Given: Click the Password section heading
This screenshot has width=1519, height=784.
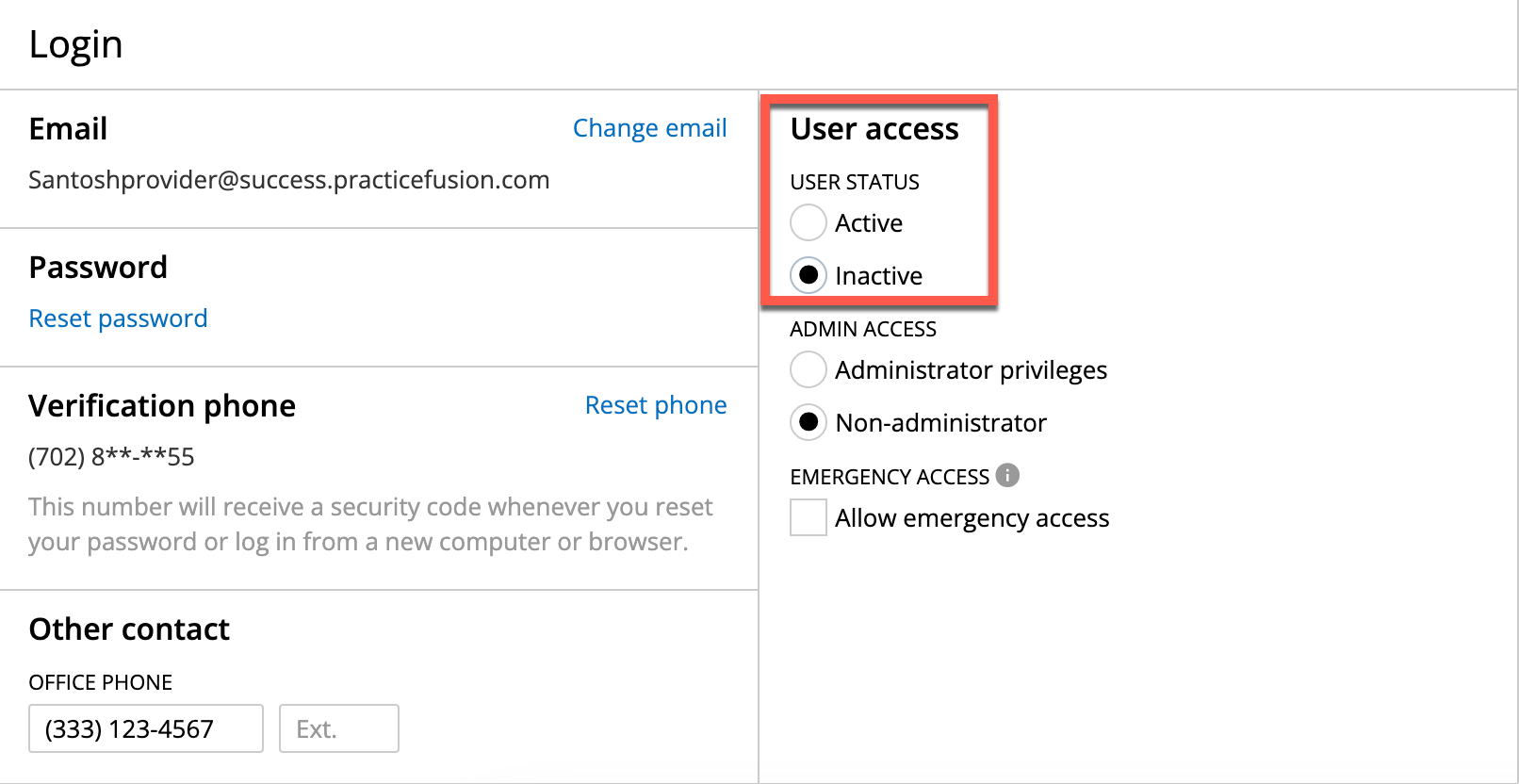Looking at the screenshot, I should (x=98, y=267).
